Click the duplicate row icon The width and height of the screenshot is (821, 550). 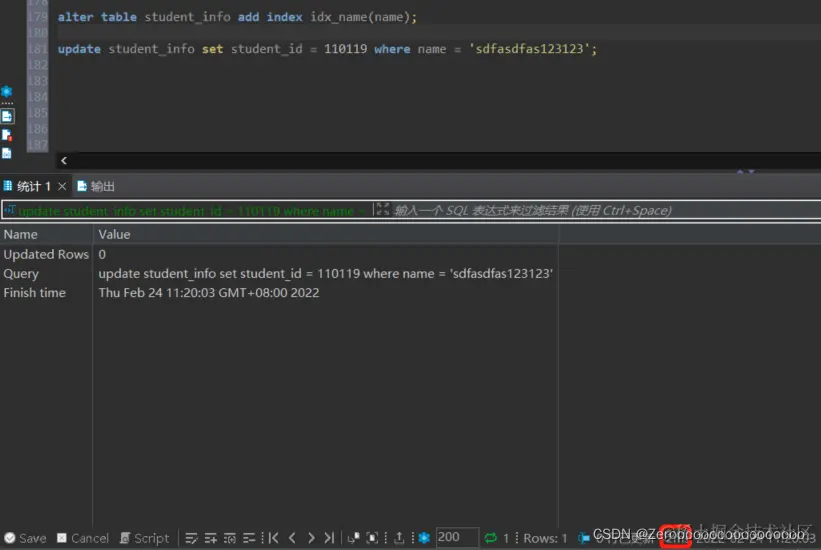(x=230, y=538)
